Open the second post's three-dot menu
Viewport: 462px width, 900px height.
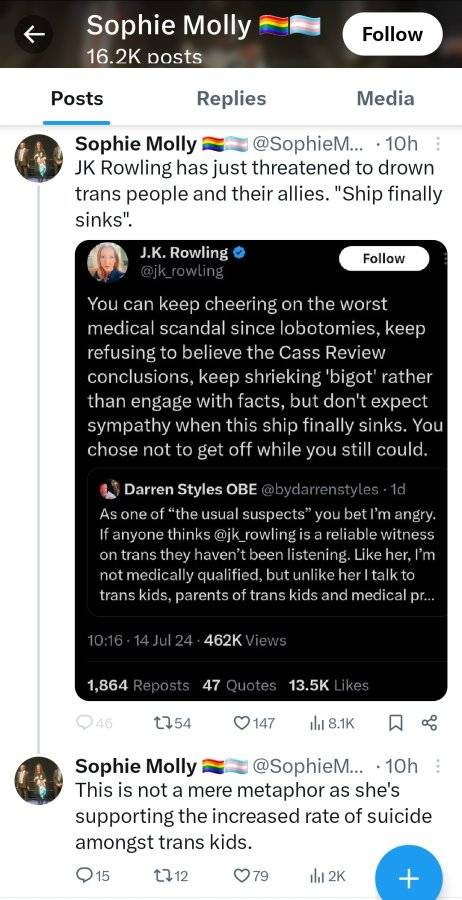pos(438,766)
